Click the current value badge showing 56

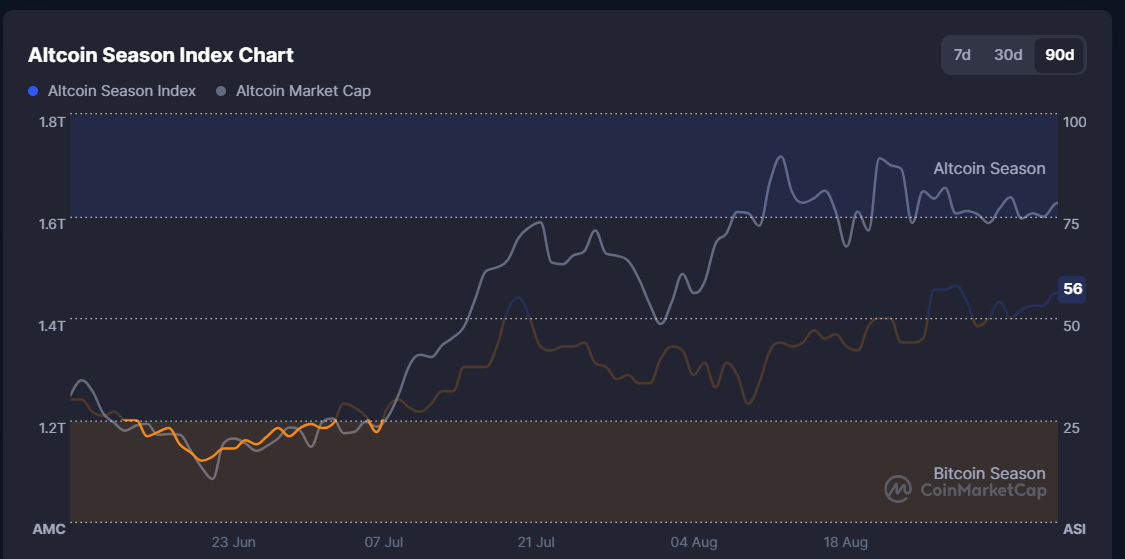tap(1072, 289)
